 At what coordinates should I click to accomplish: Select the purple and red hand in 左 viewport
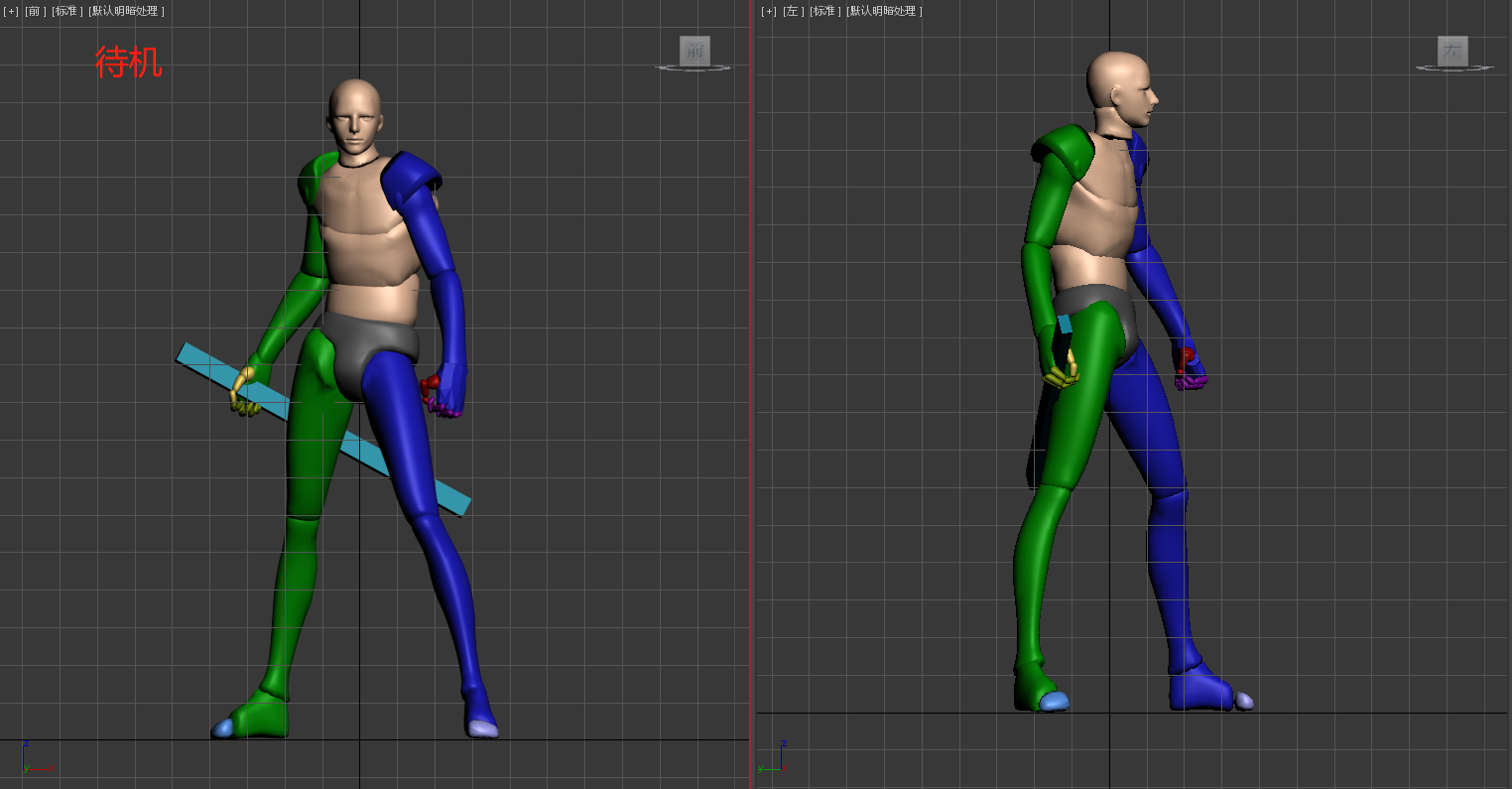pos(1189,368)
